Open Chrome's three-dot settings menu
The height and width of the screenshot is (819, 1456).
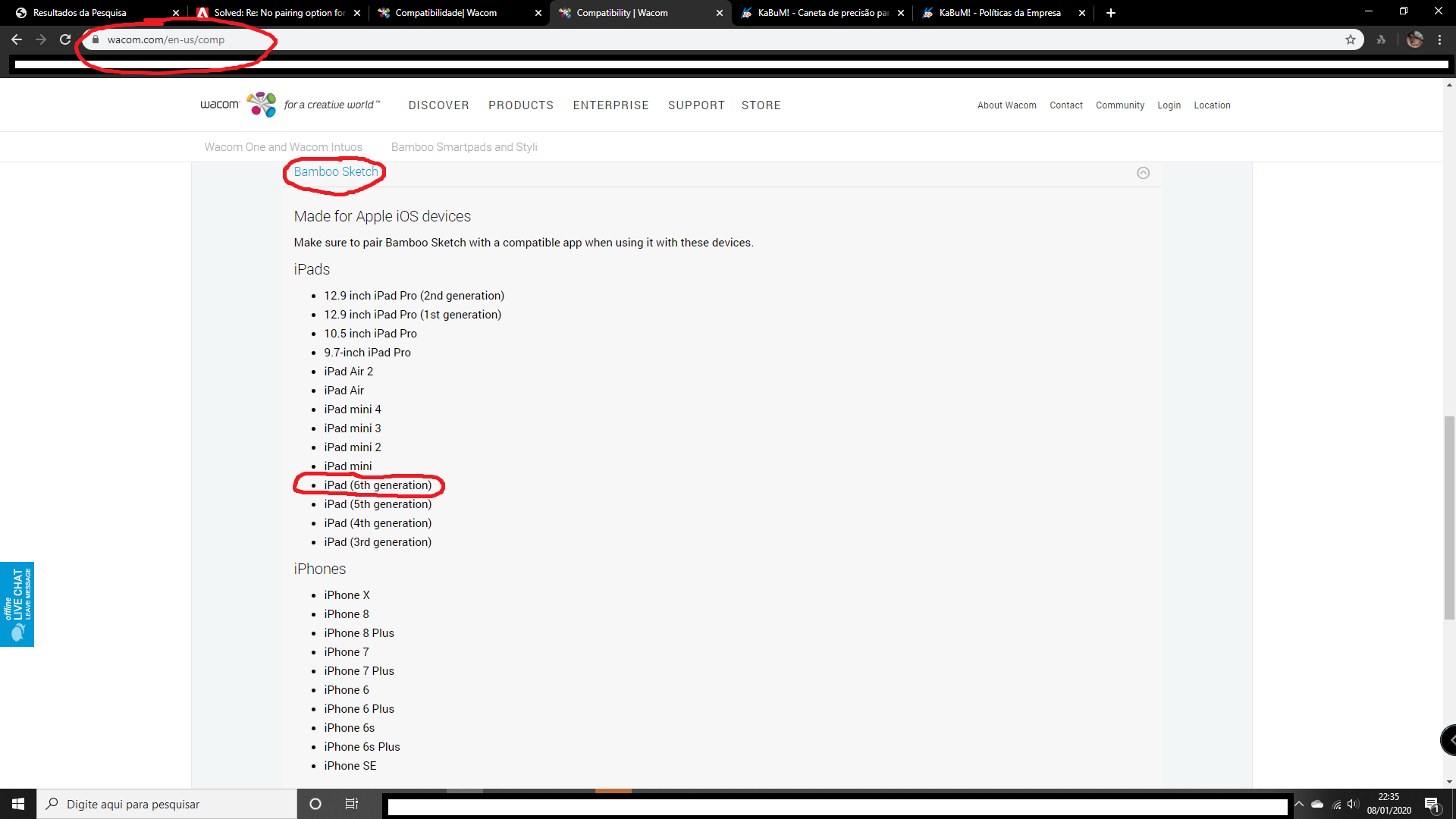[x=1440, y=39]
